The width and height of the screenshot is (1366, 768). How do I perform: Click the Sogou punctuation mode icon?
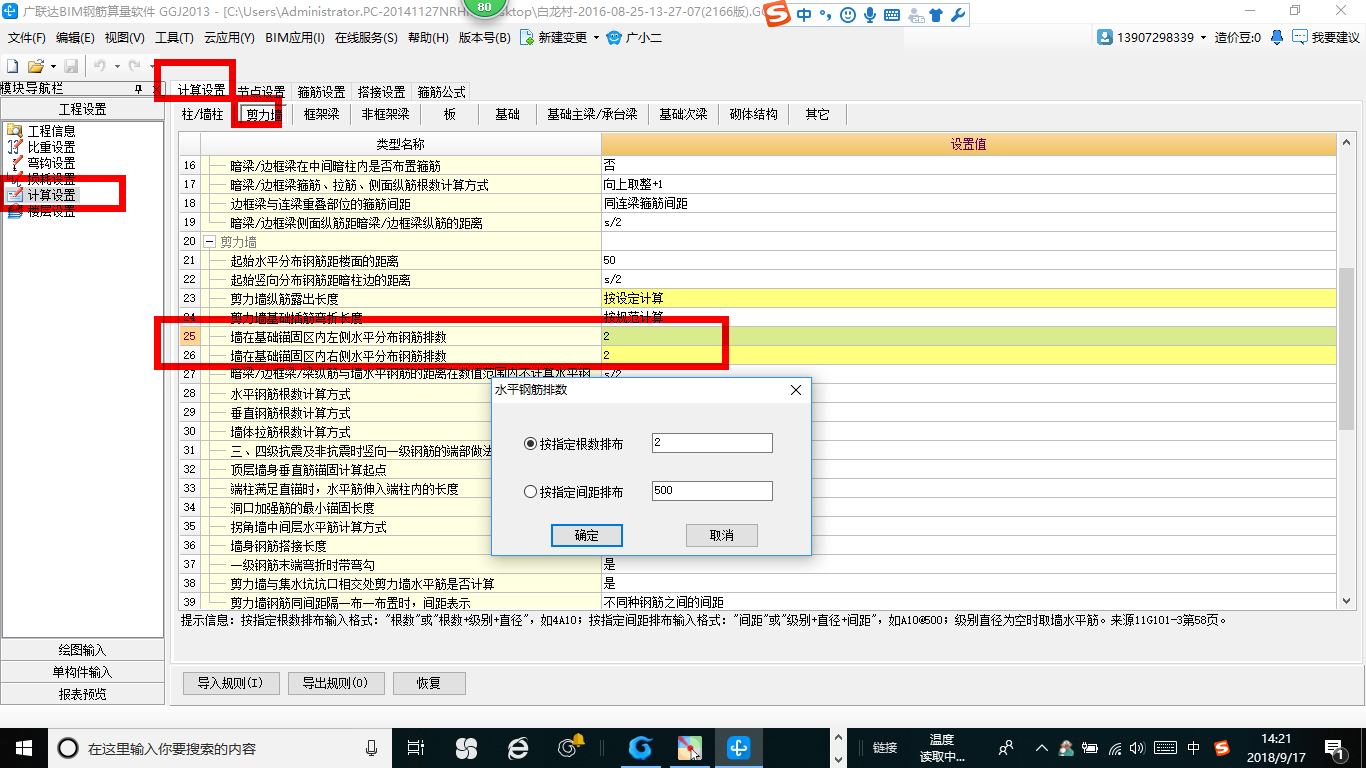[825, 15]
